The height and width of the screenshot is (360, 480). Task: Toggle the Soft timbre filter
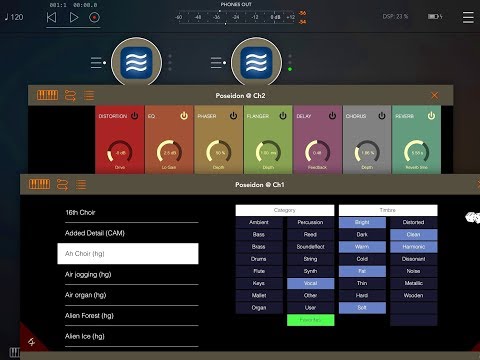click(362, 308)
